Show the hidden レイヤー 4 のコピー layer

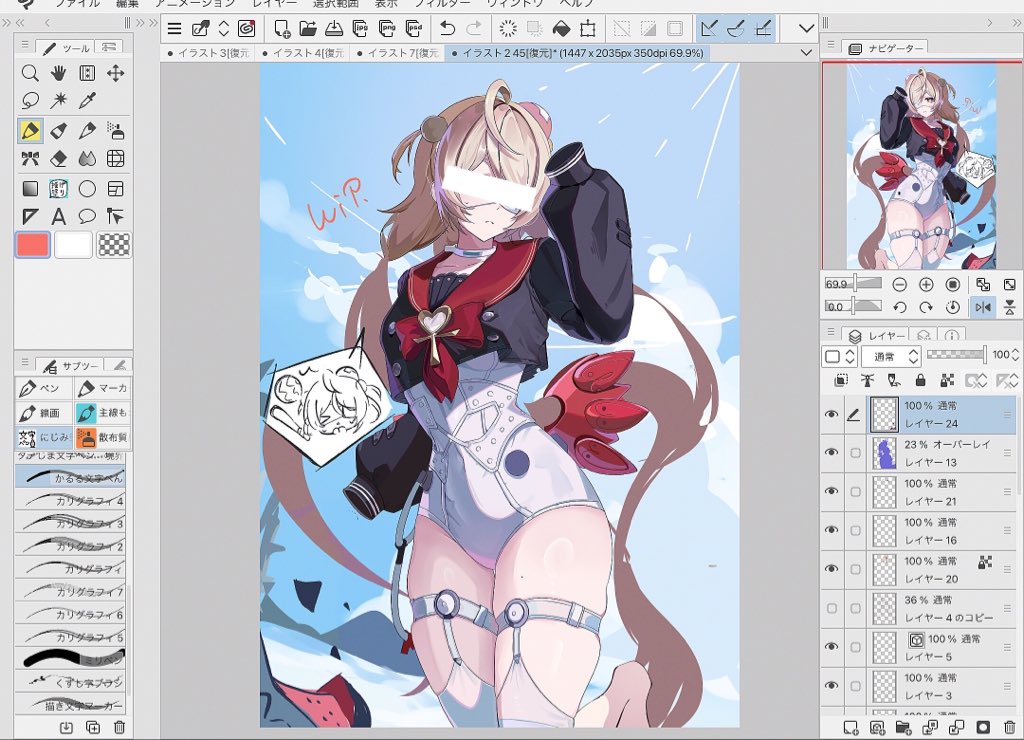[831, 608]
